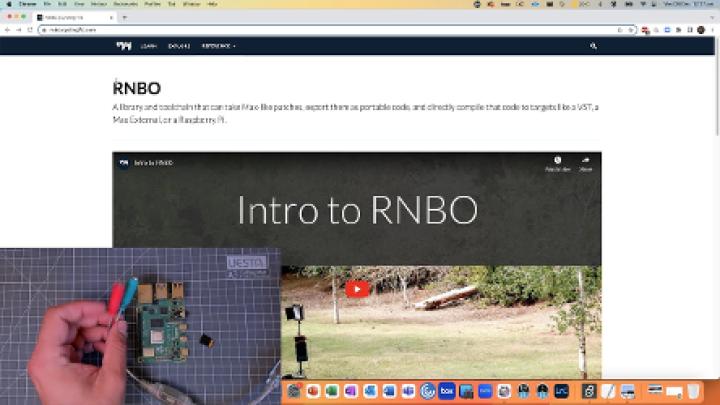
Task: Play the Intro to RNBO video
Action: [x=357, y=289]
